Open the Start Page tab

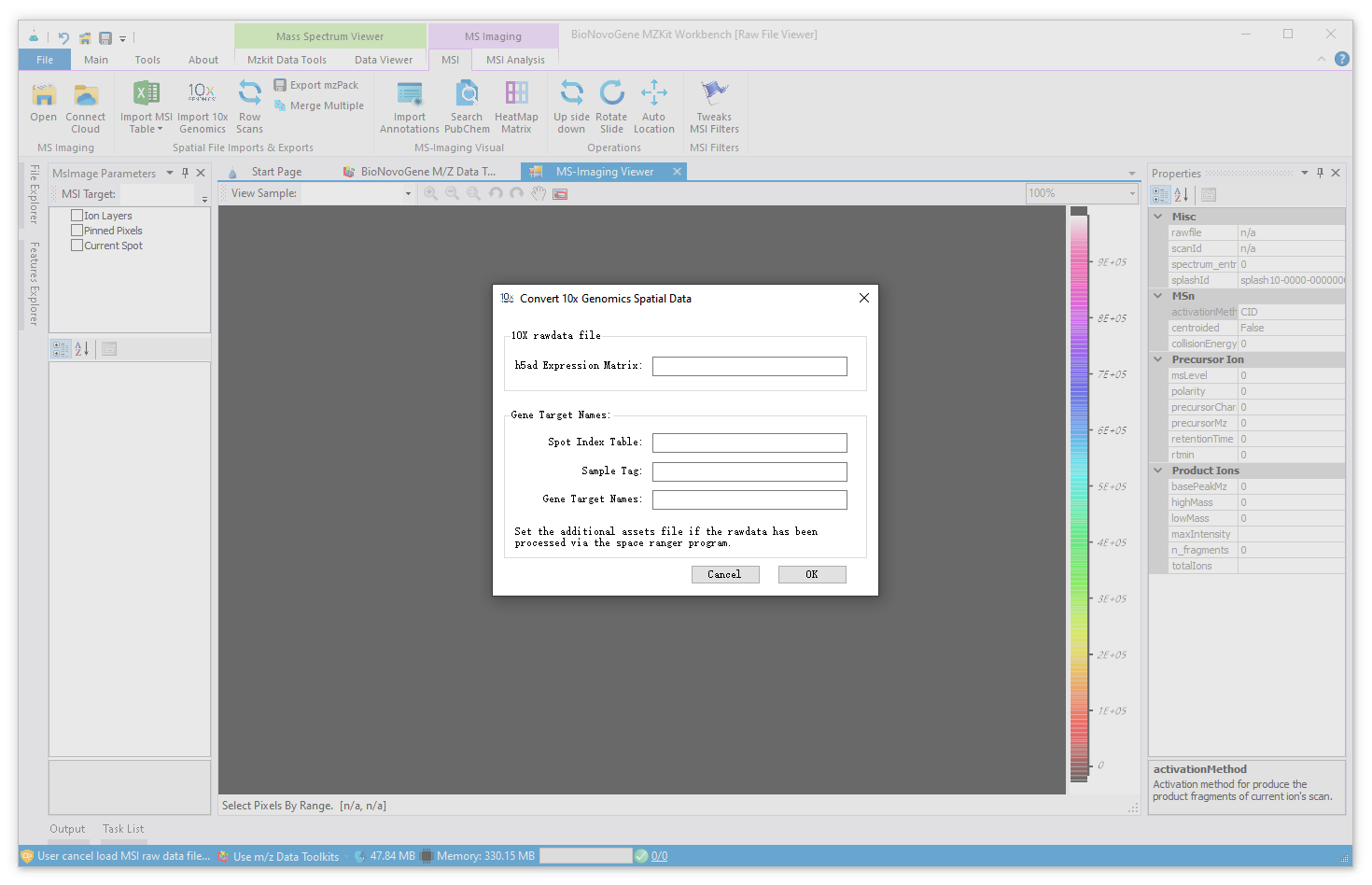tap(276, 172)
